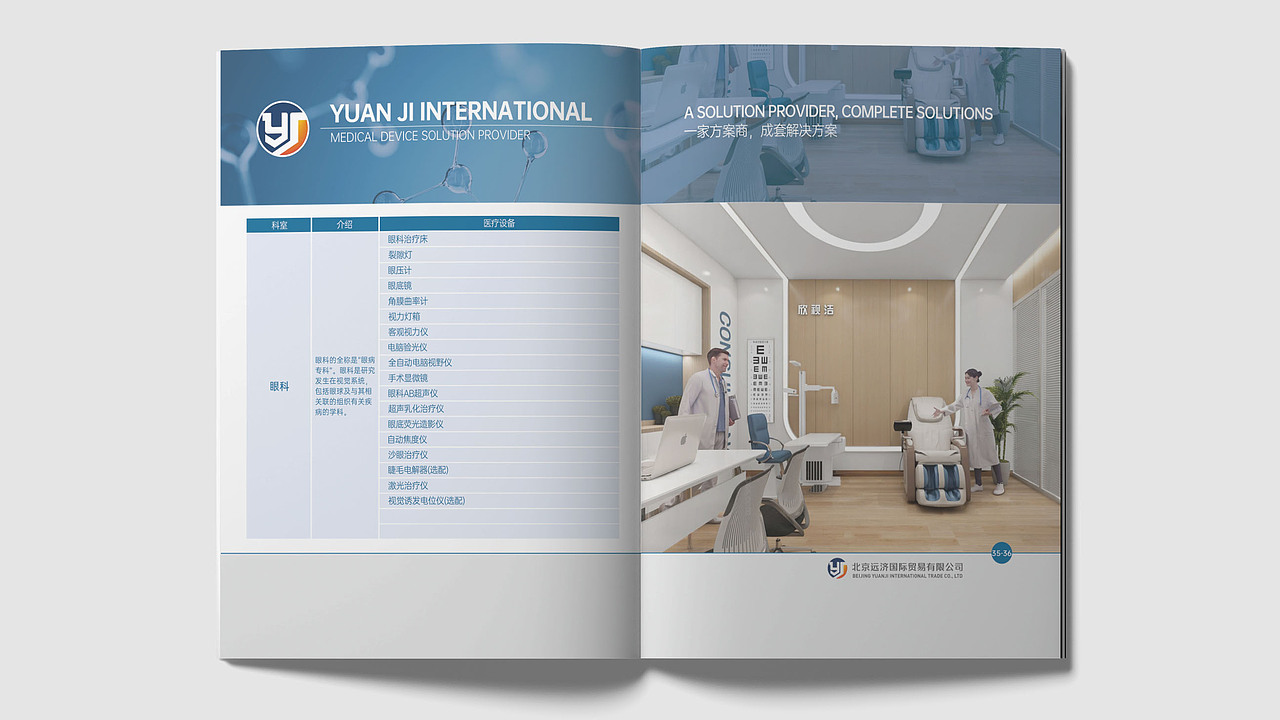Click the ophthalmology introduction paragraph cell
1280x720 pixels.
(x=345, y=386)
